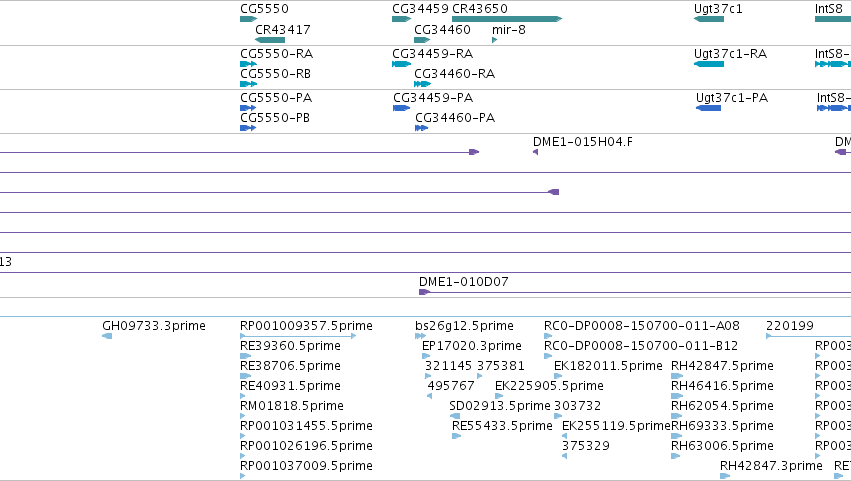Select the RH42847.5prime EST arrow
851x481 pixels.
(677, 376)
